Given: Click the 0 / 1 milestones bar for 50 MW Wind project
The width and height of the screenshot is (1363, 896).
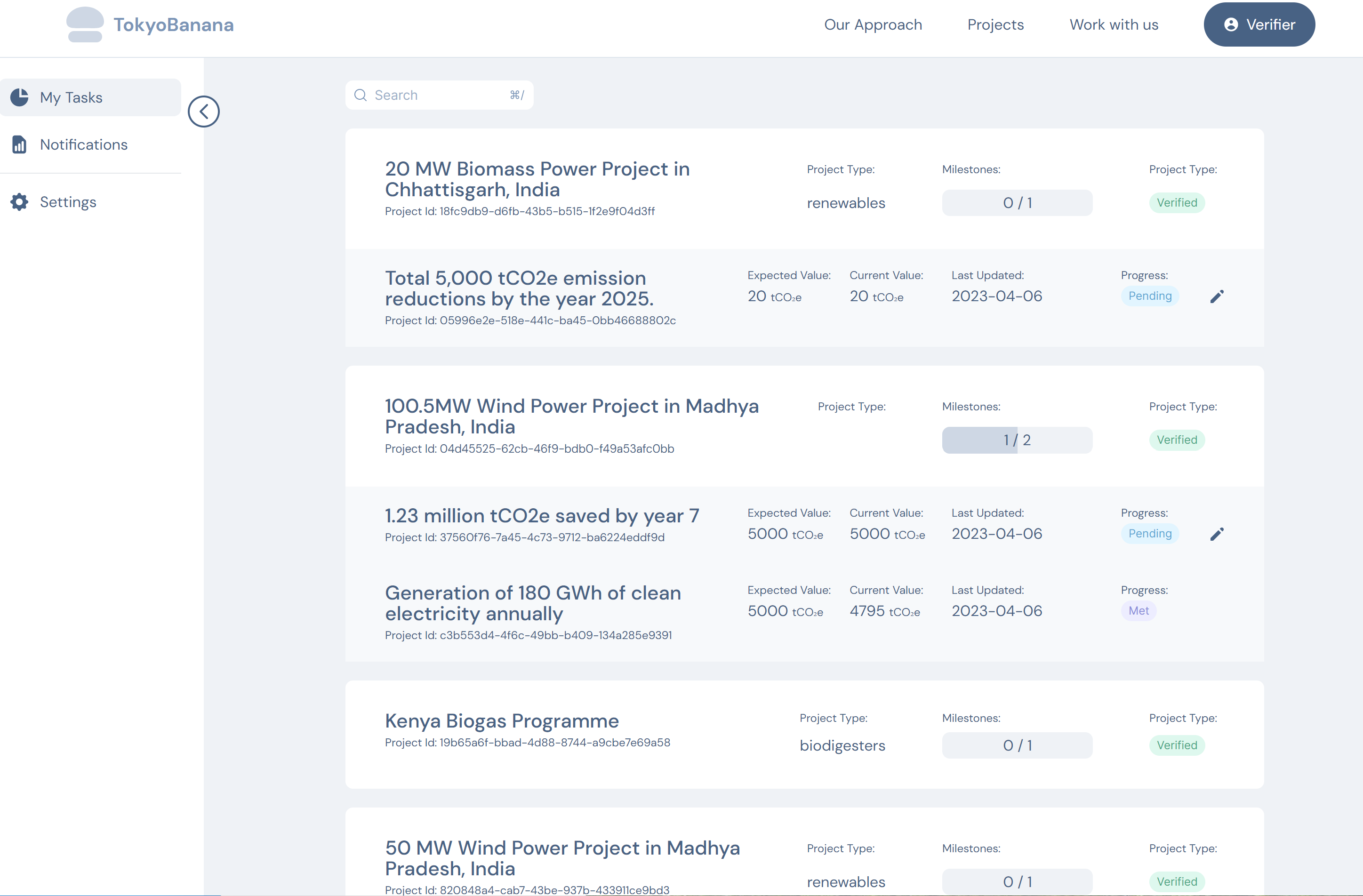Looking at the screenshot, I should point(1017,882).
